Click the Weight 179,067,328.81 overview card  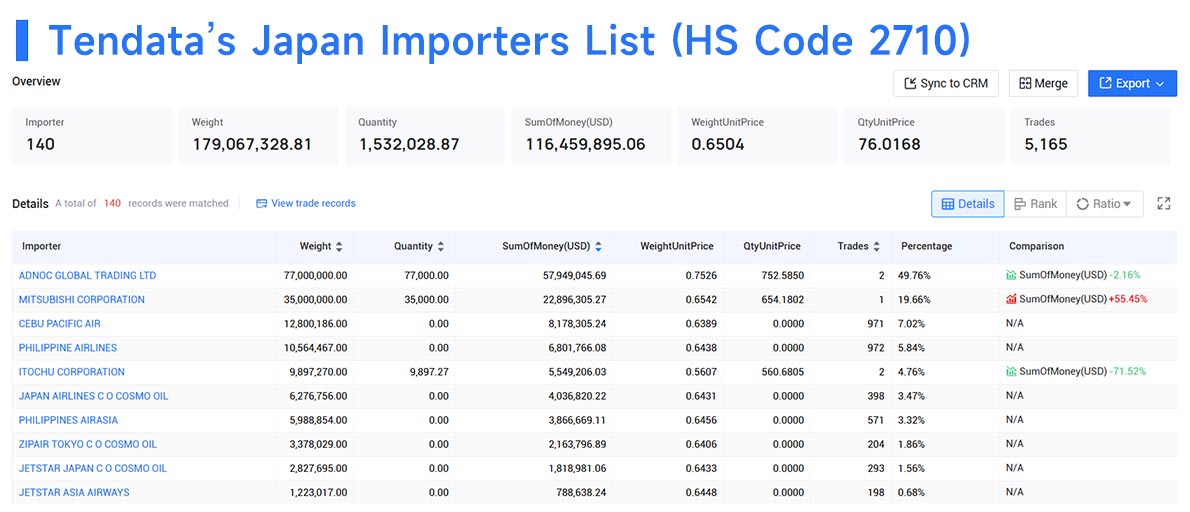tap(258, 136)
